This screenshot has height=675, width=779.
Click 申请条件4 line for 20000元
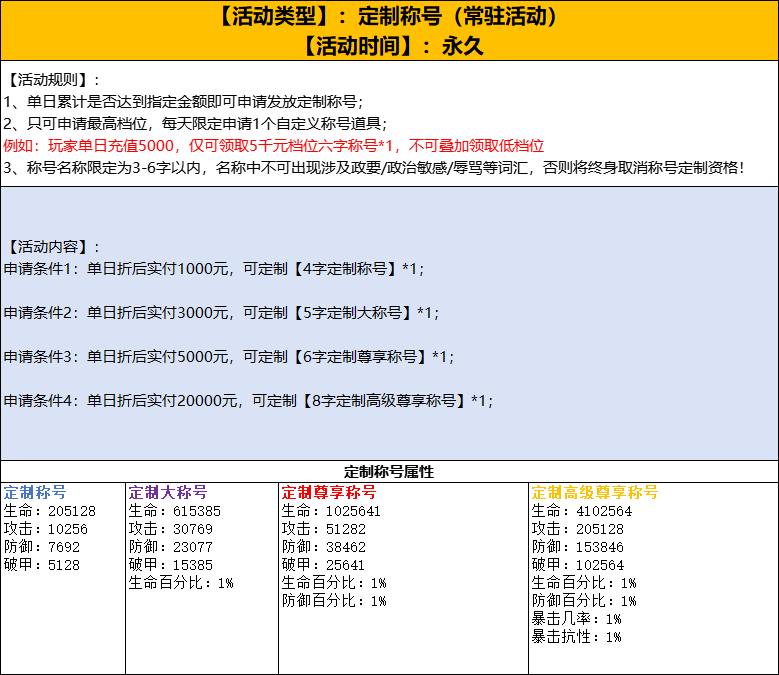coord(248,400)
